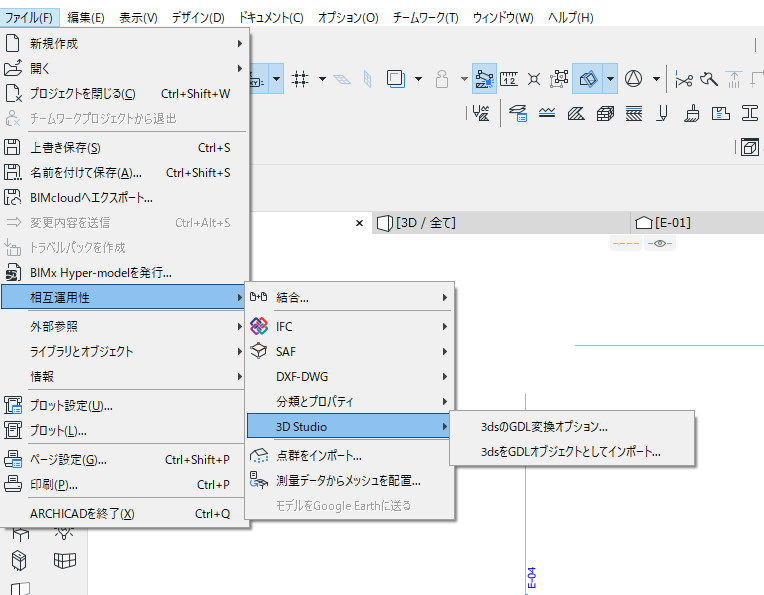
Task: Click the orange dashed line indicator
Action: [626, 243]
